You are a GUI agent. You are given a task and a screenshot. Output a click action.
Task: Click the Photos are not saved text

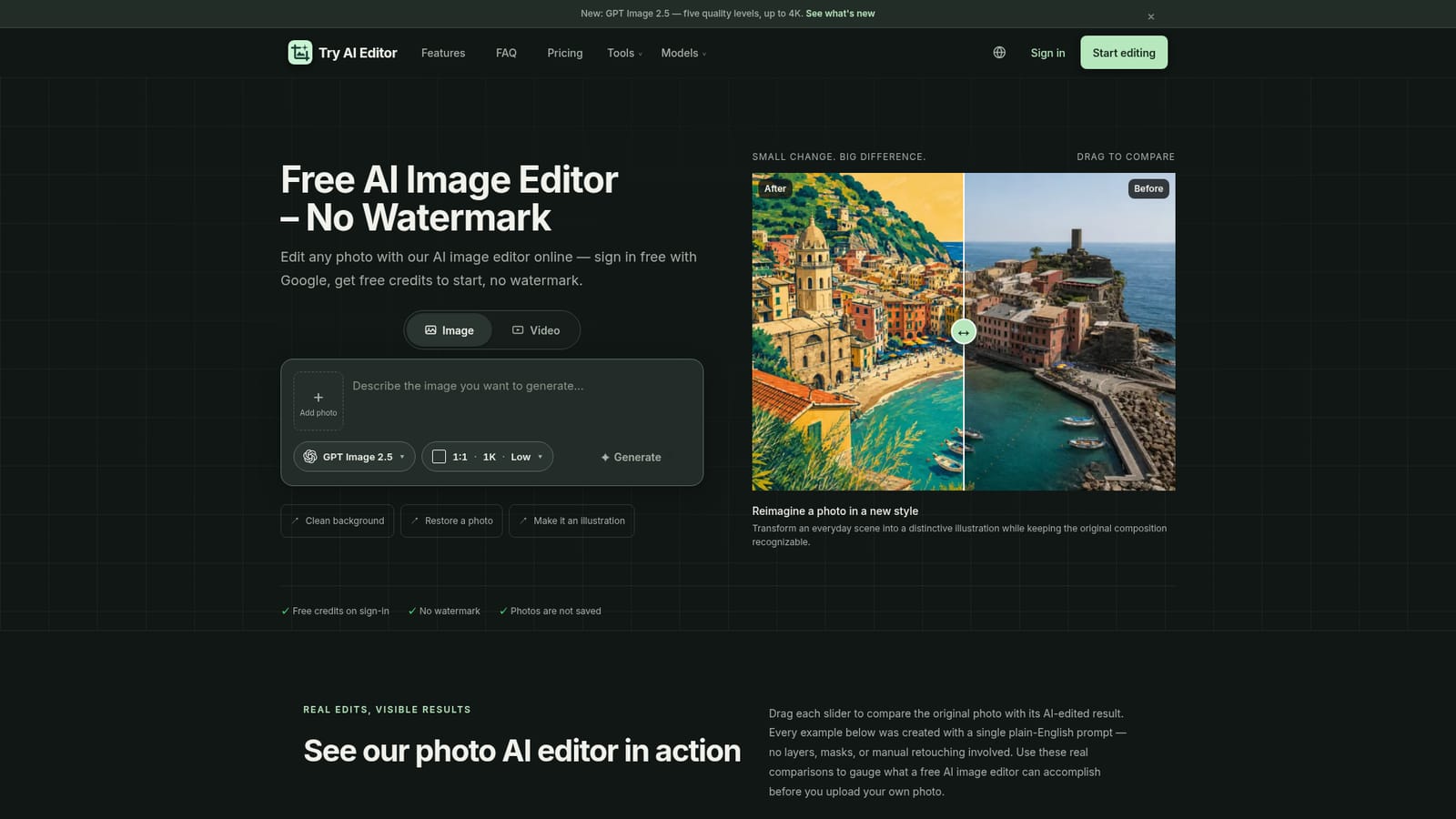point(556,612)
